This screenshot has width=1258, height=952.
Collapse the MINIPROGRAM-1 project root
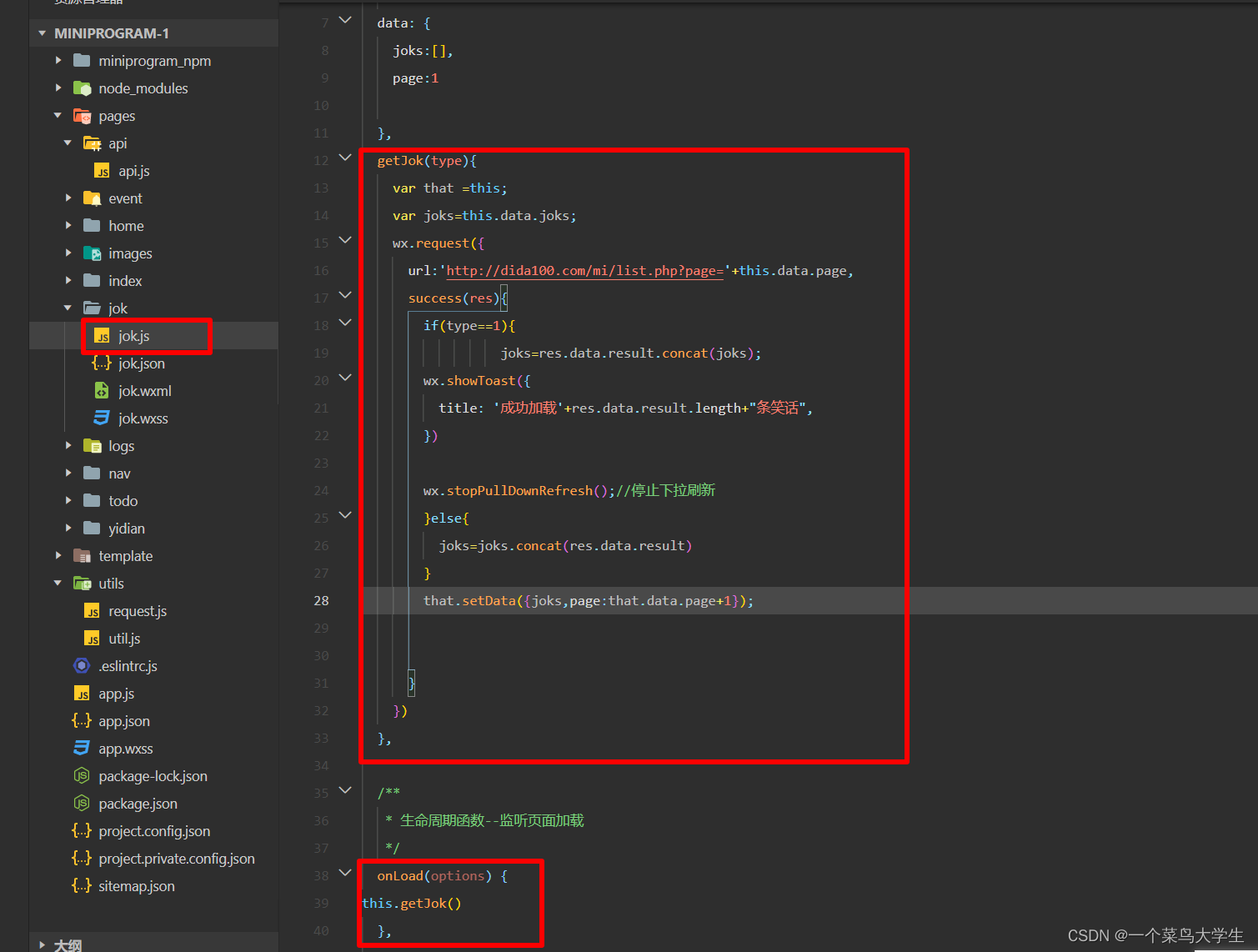(x=43, y=33)
